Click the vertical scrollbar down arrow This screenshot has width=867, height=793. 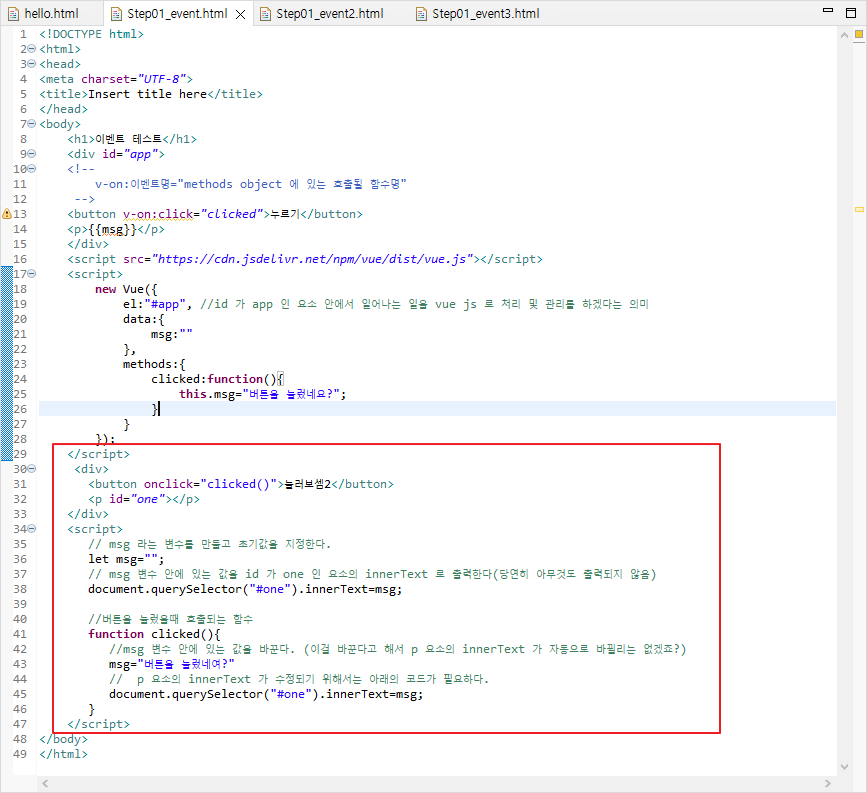[x=844, y=766]
